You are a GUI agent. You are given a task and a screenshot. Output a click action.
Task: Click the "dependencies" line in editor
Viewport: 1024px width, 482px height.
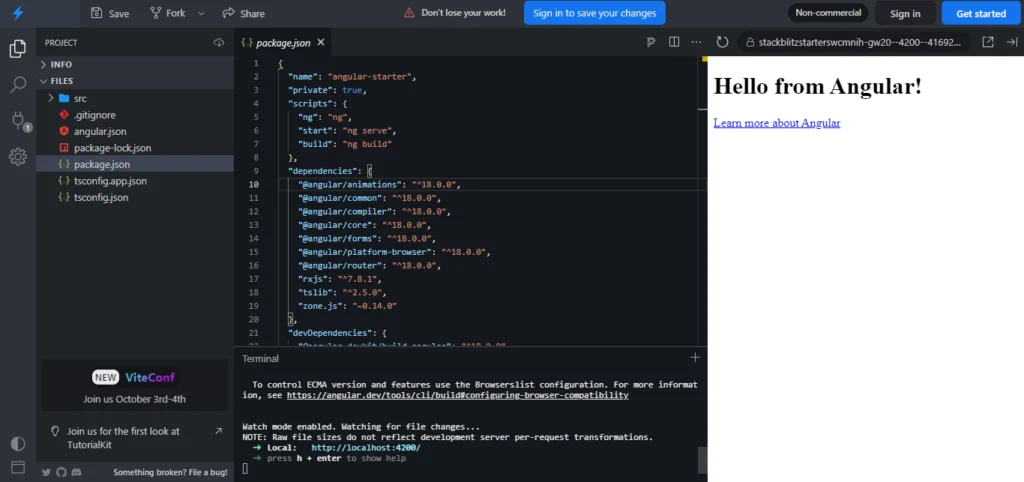tap(330, 171)
